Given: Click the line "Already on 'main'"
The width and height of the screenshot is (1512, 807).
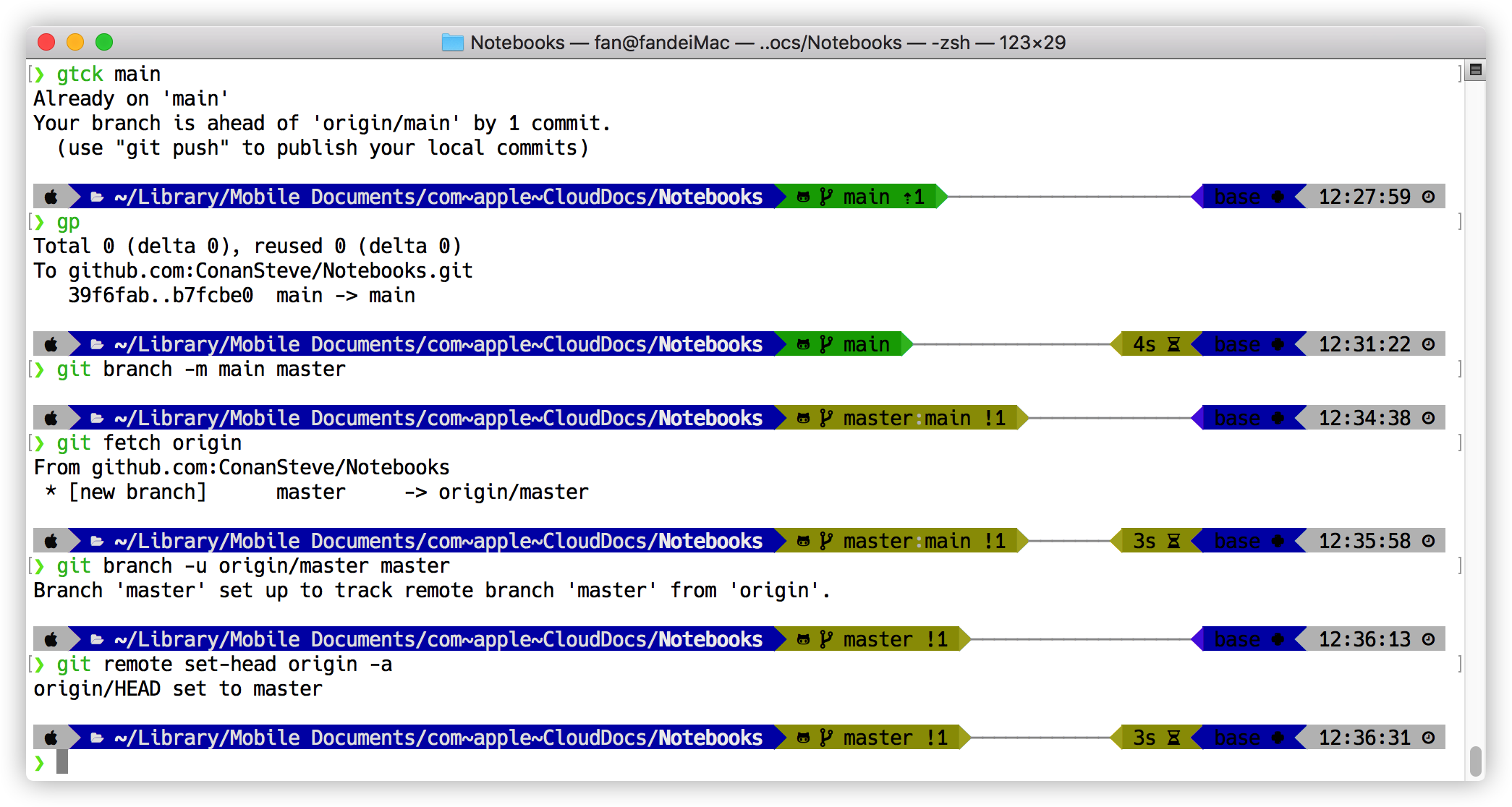Looking at the screenshot, I should point(131,98).
